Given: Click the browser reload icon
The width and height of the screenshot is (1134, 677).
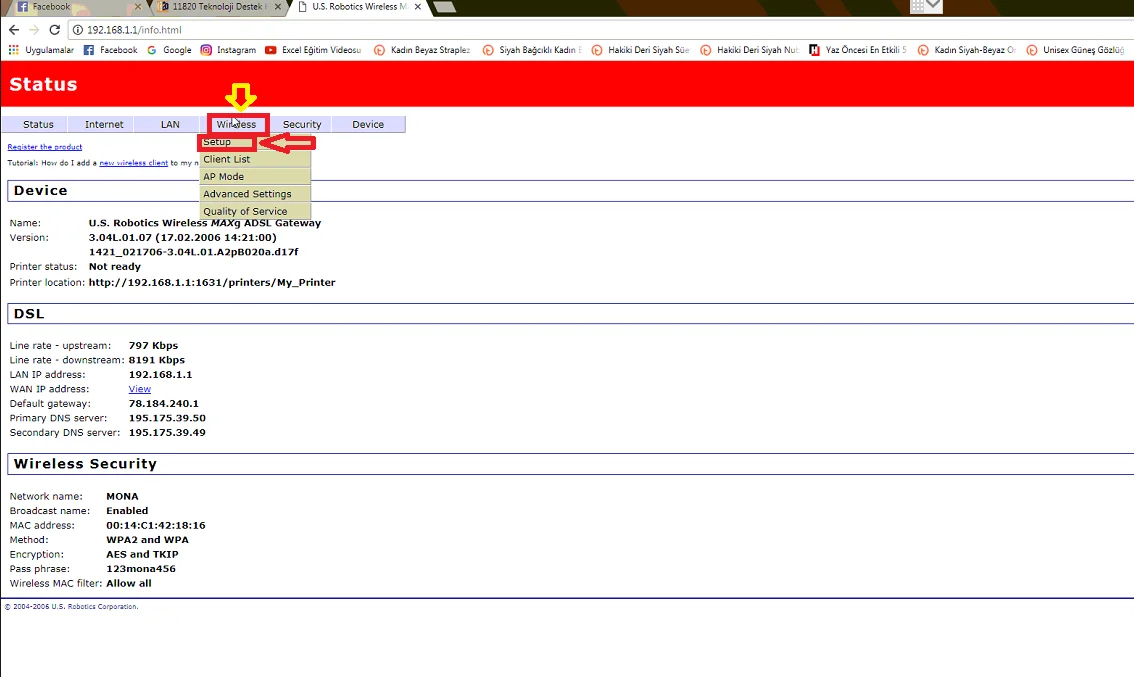Looking at the screenshot, I should [x=54, y=30].
